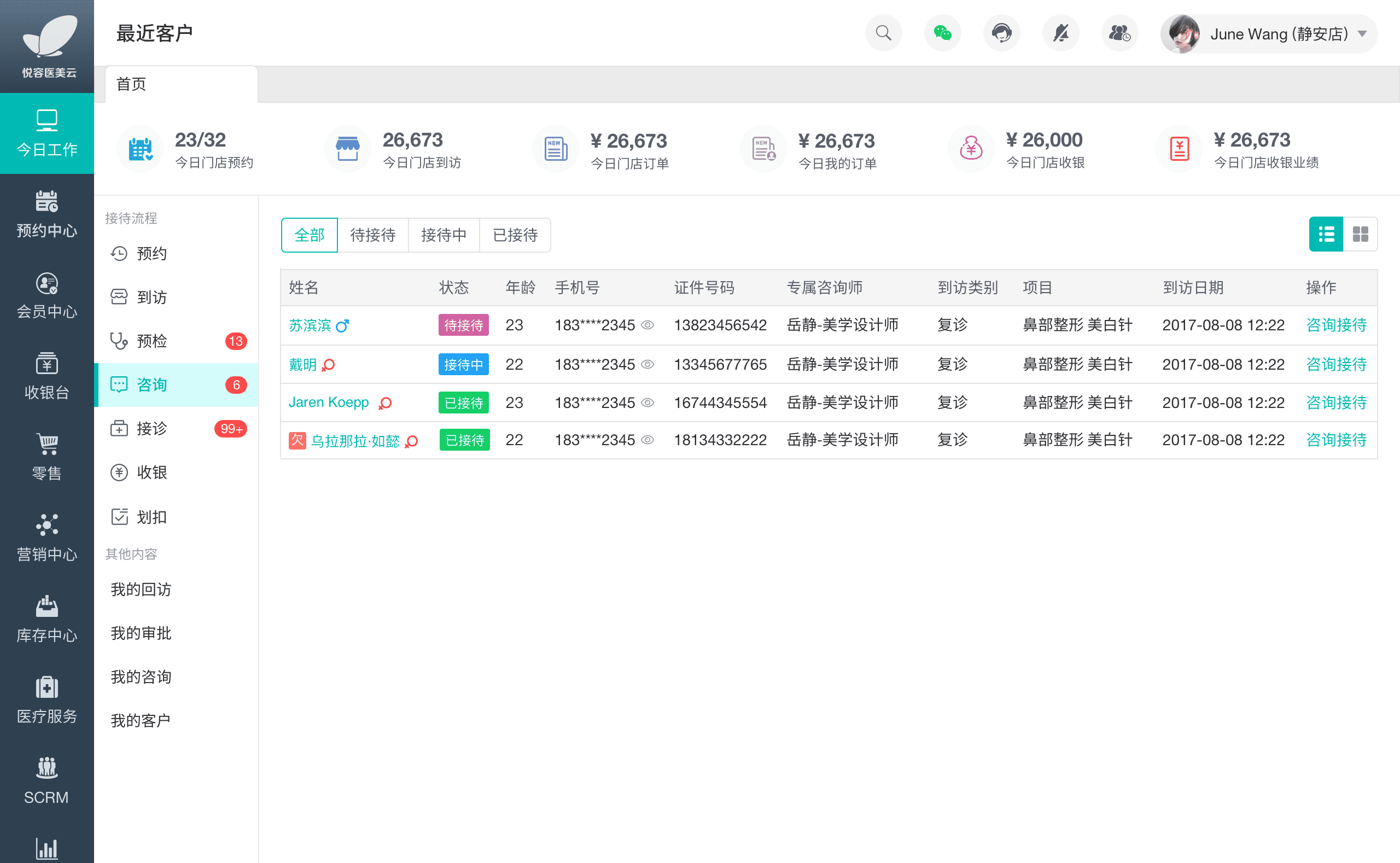Select 预检 in reception flow
The width and height of the screenshot is (1400, 863).
152,341
